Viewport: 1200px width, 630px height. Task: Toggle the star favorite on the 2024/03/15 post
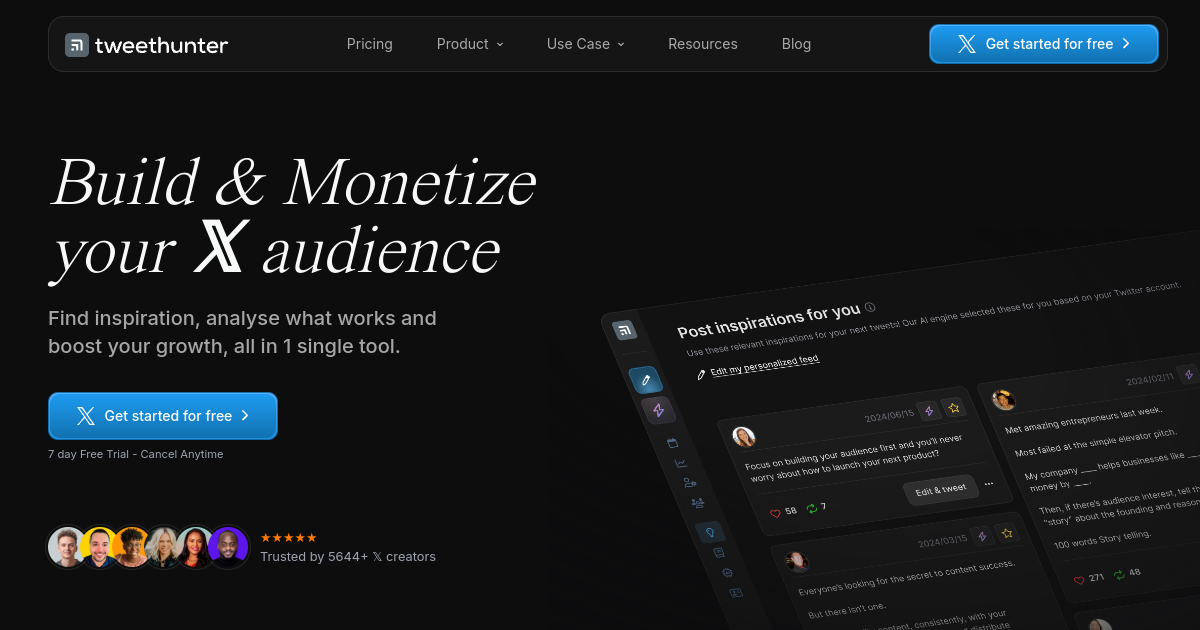click(x=1008, y=533)
